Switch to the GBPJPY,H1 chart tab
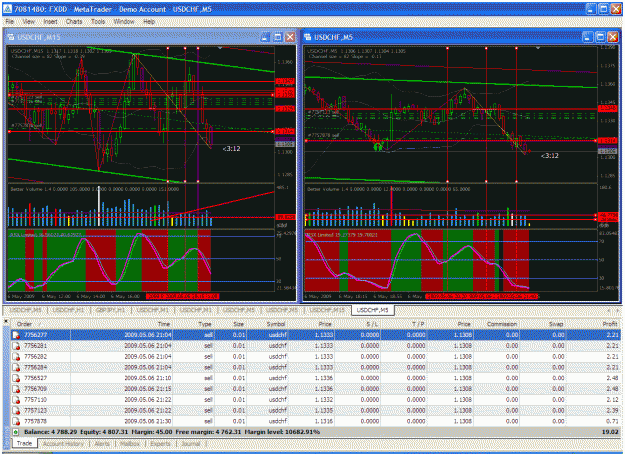The image size is (625, 454). (110, 310)
